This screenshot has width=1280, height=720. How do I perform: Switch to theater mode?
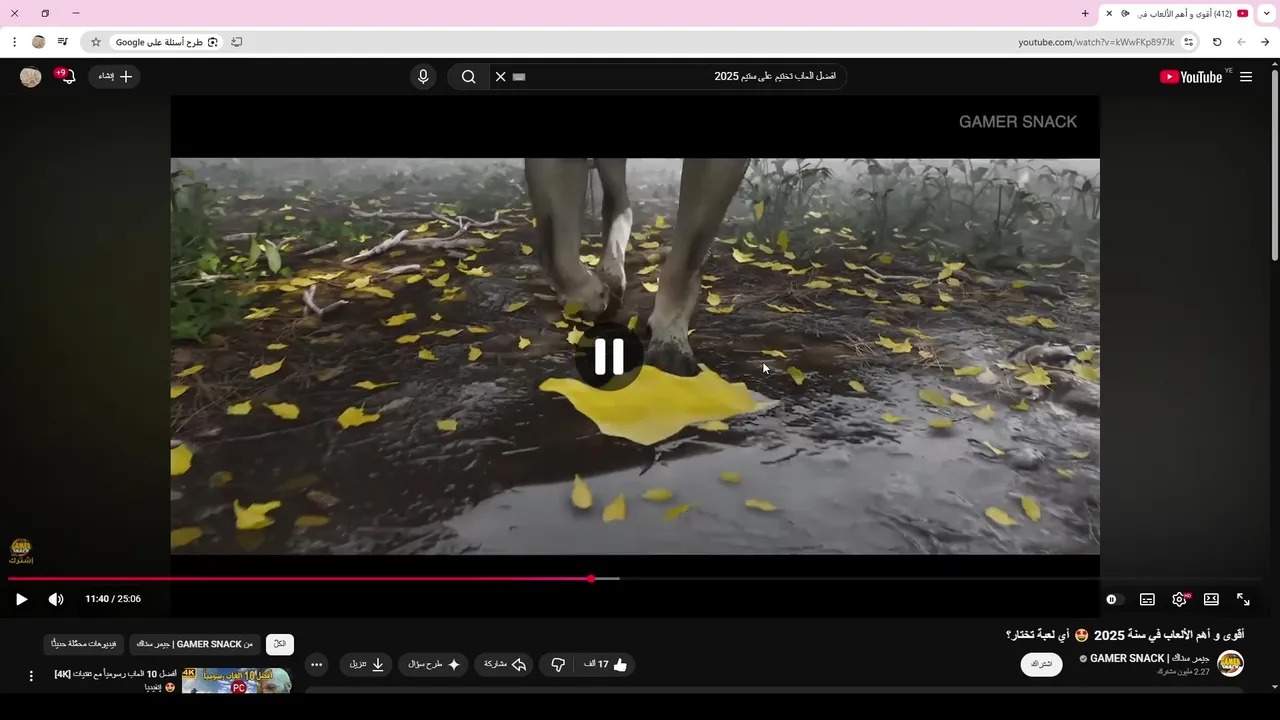click(1211, 599)
